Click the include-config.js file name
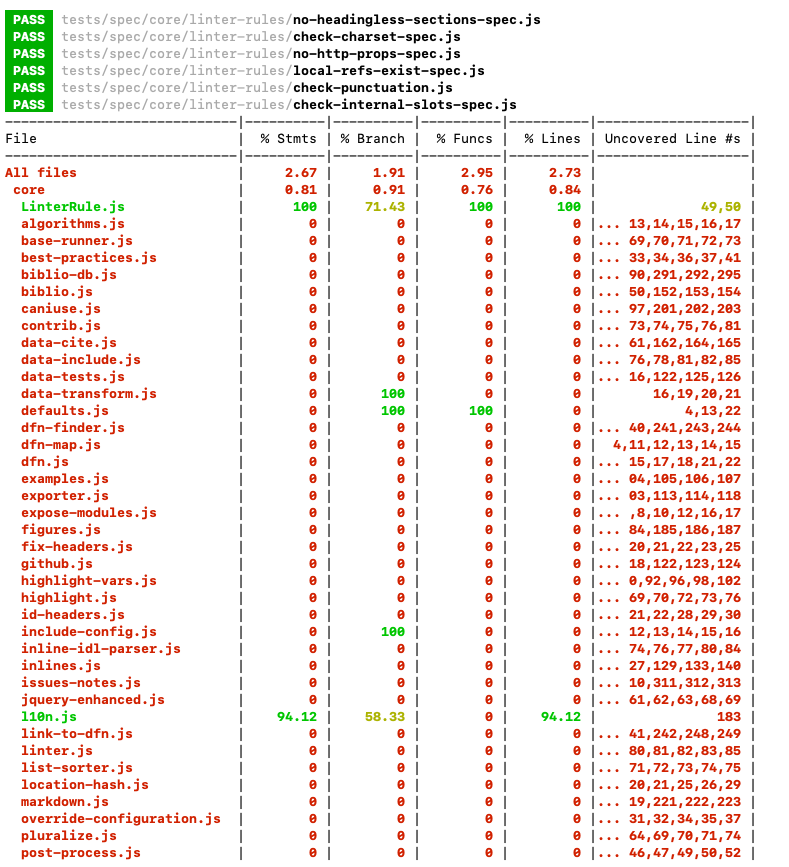The width and height of the screenshot is (789, 867). pos(89,632)
